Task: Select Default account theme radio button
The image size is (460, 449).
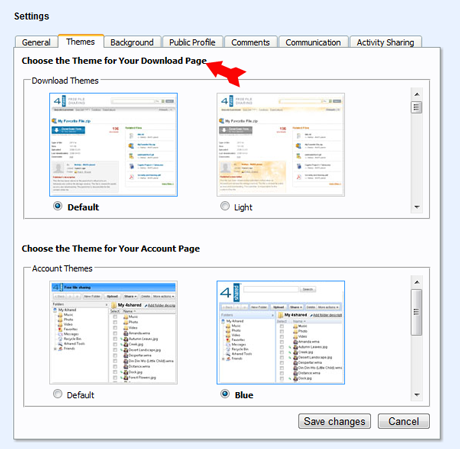Action: [x=58, y=394]
